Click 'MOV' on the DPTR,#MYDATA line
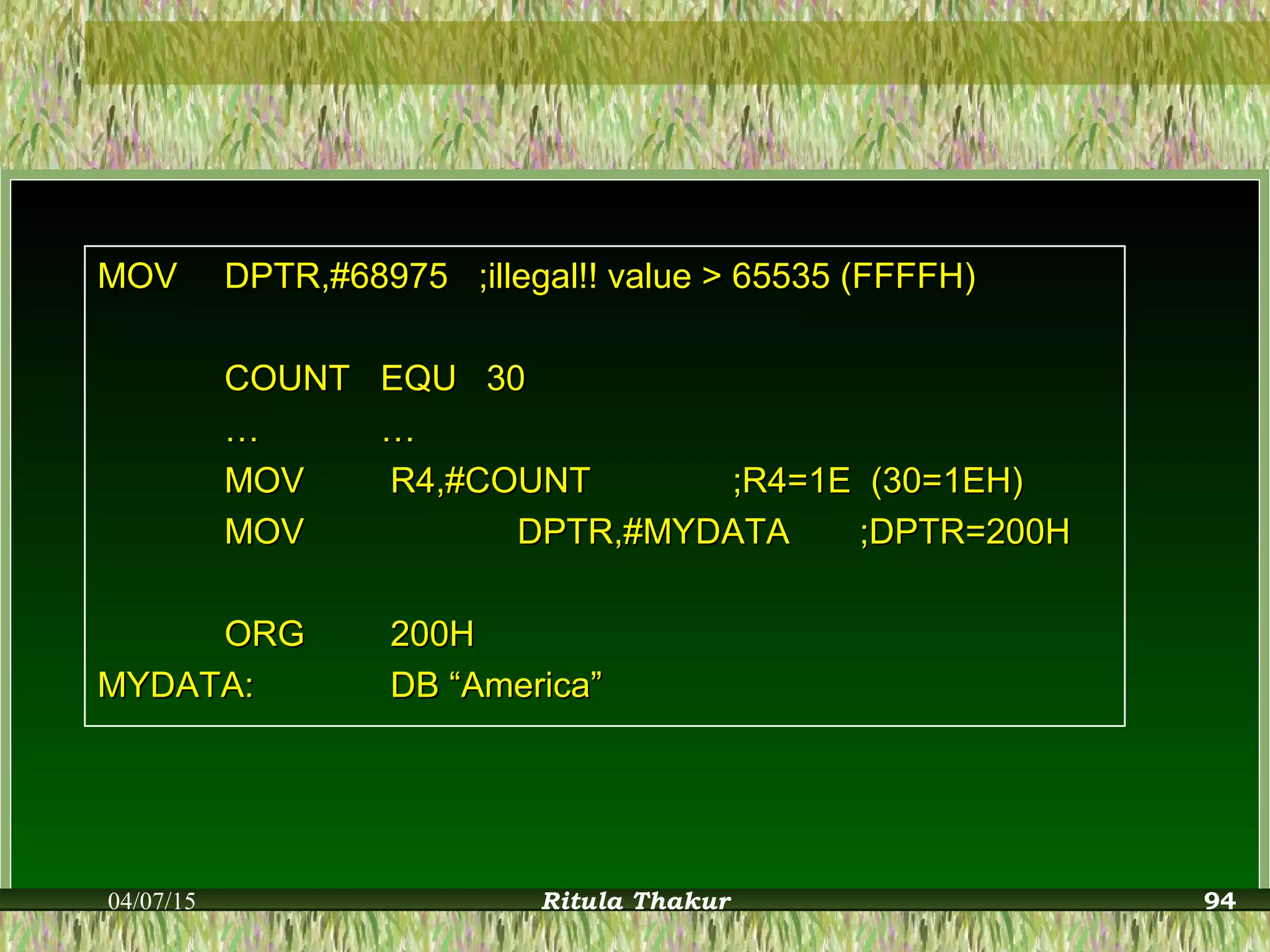1270x952 pixels. (x=264, y=532)
